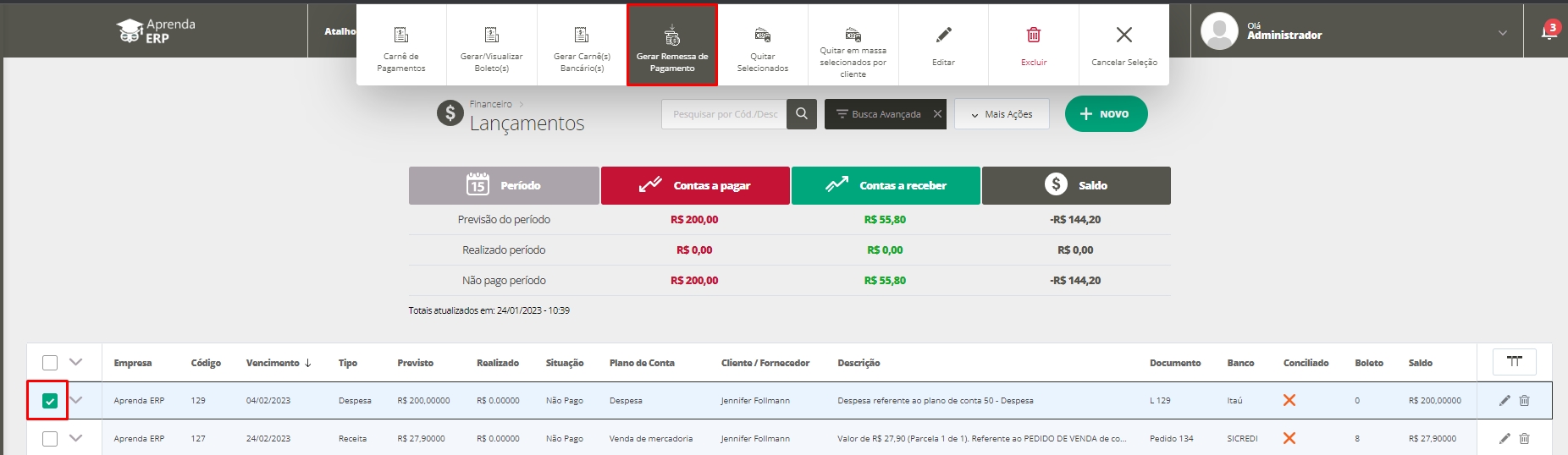This screenshot has height=455, width=1568.
Task: Click the Editar pencil in toolbar
Action: tap(943, 36)
